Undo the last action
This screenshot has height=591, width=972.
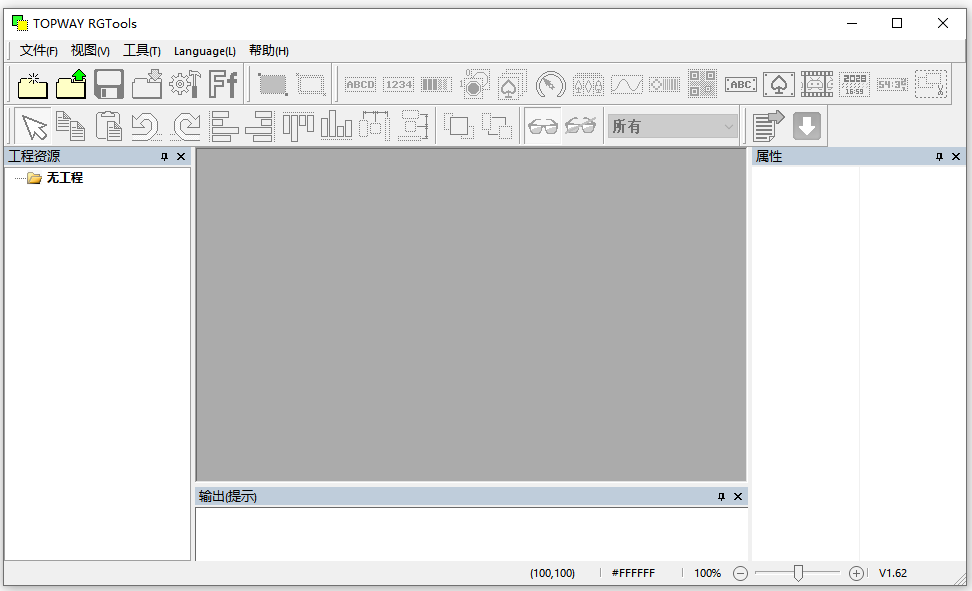coord(146,127)
